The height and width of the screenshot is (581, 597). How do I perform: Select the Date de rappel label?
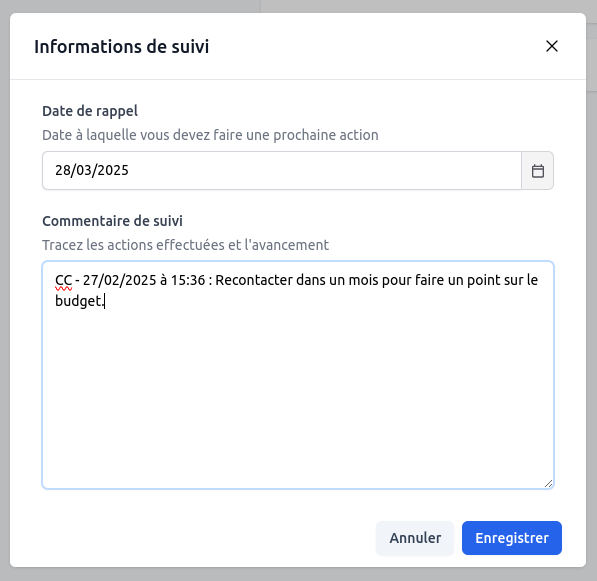pos(90,111)
